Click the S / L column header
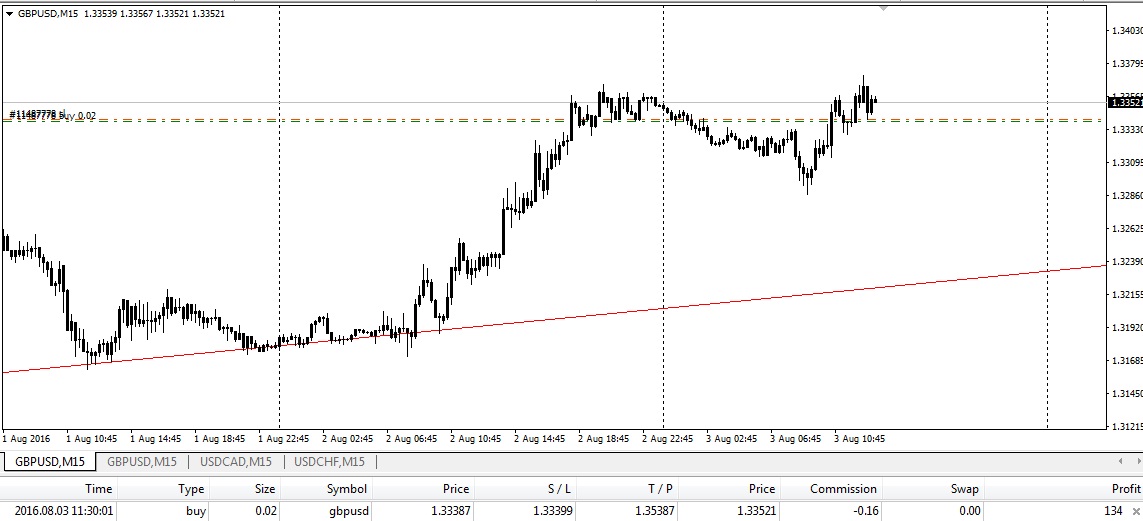1143x521 pixels. (x=557, y=489)
